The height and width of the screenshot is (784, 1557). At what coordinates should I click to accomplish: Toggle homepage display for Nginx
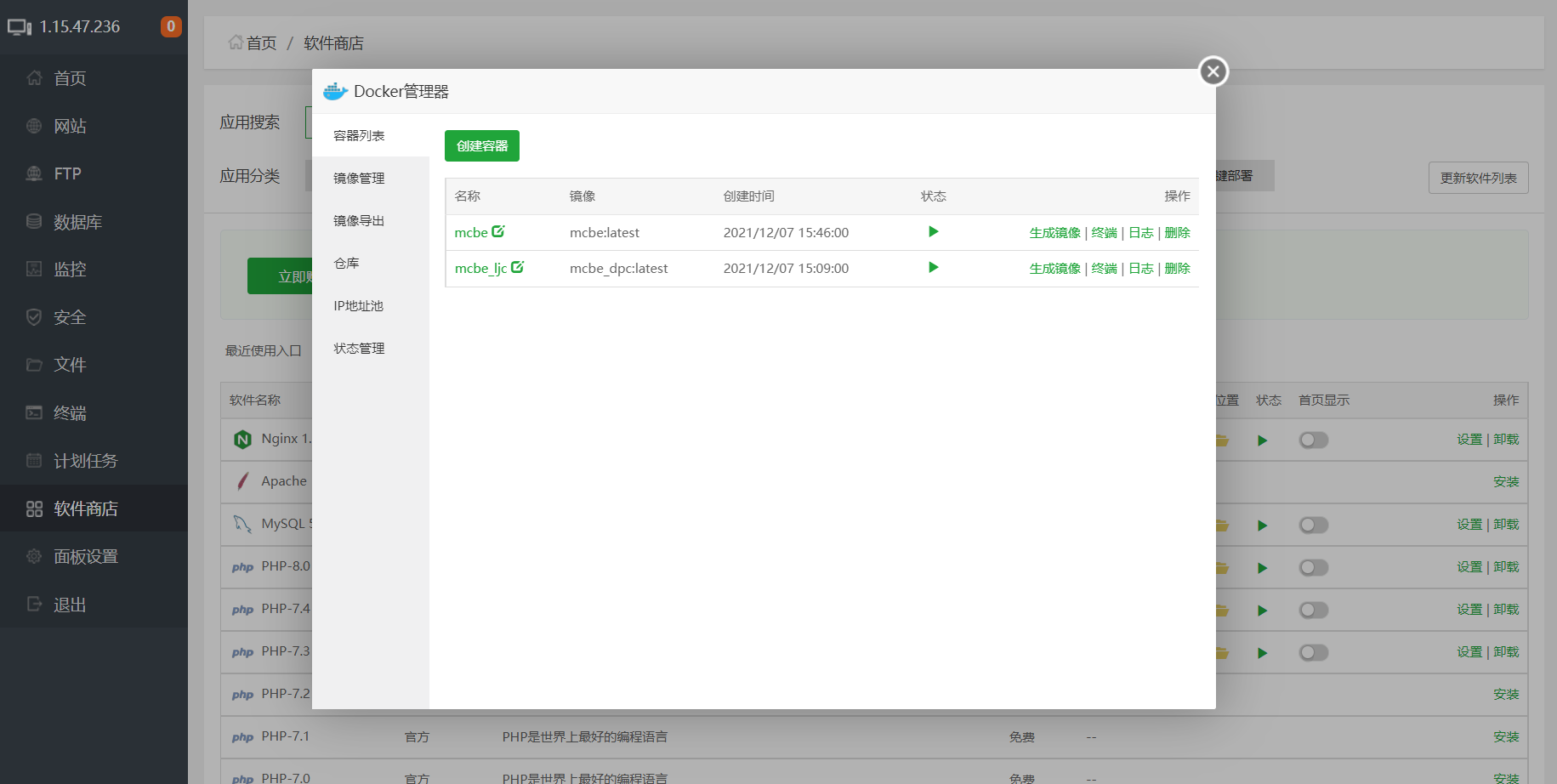[x=1313, y=440]
